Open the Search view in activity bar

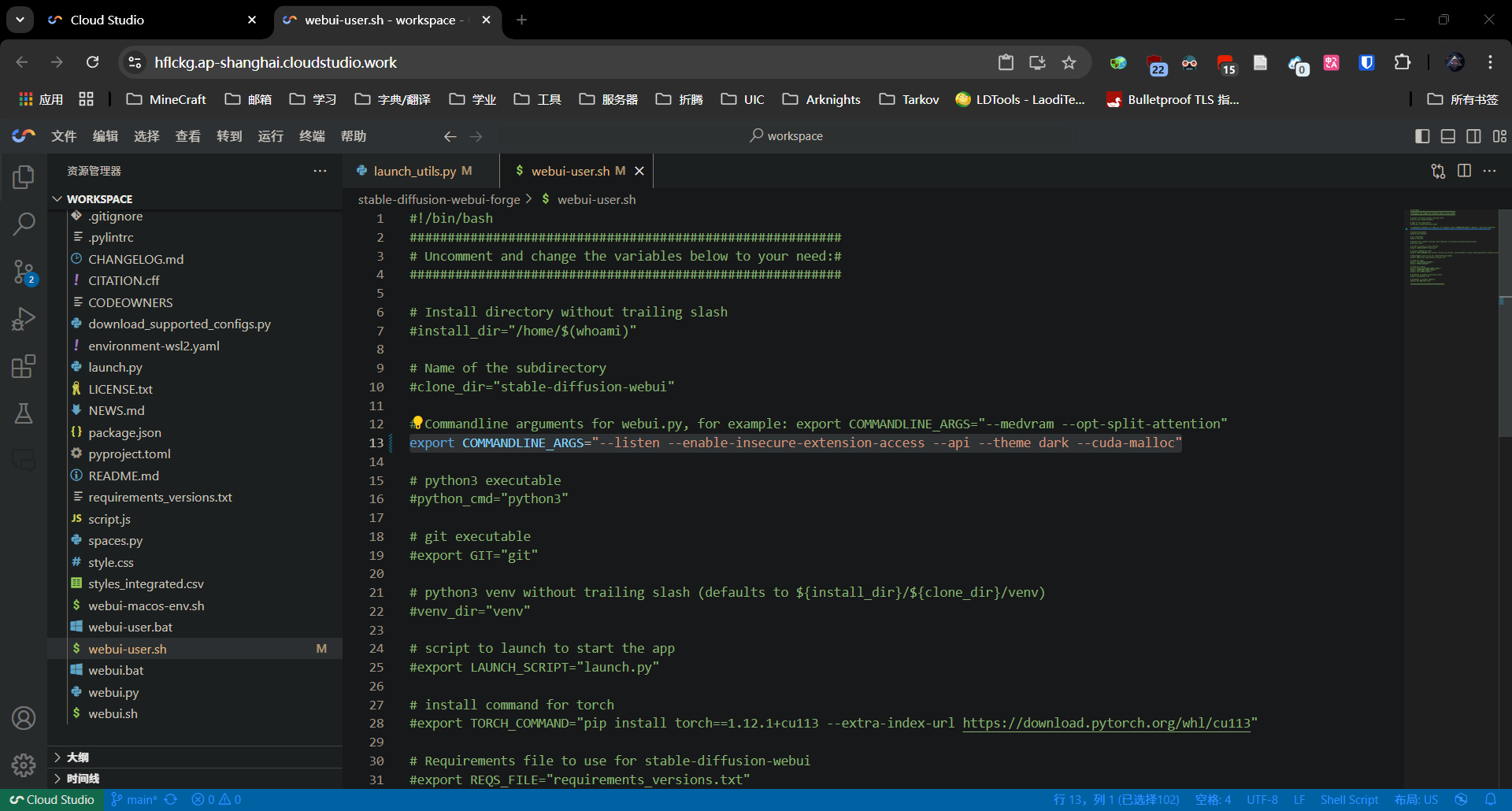click(x=24, y=224)
